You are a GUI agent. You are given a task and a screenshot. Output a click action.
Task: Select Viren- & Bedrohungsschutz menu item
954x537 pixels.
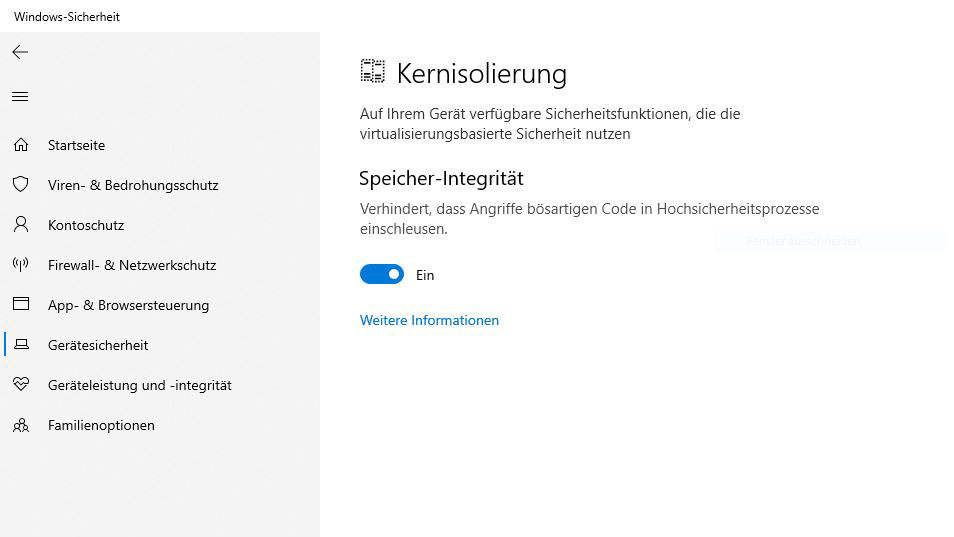[133, 185]
